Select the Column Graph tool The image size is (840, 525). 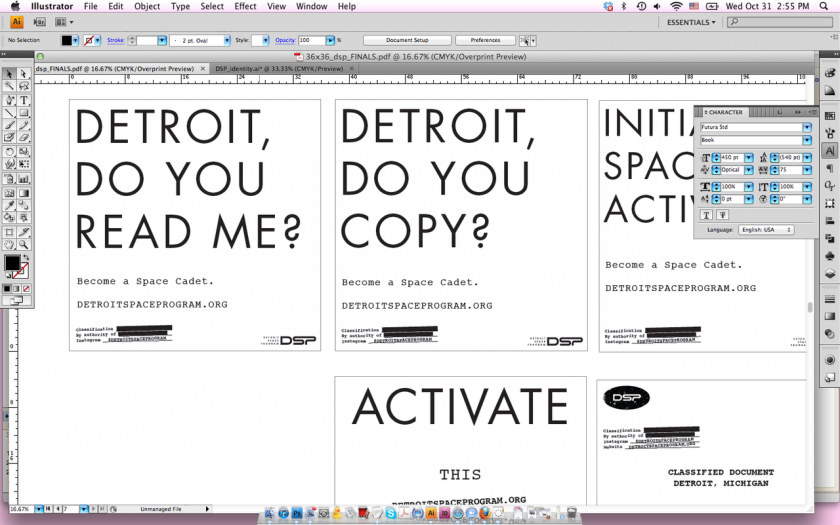coord(24,178)
